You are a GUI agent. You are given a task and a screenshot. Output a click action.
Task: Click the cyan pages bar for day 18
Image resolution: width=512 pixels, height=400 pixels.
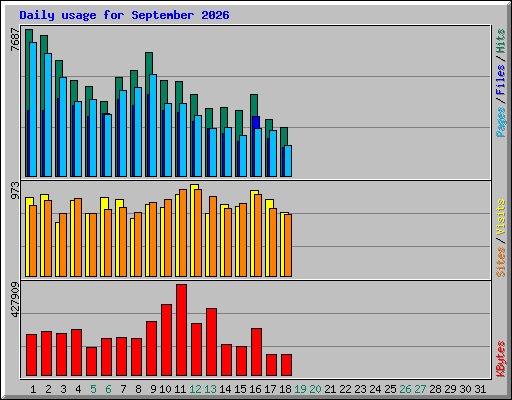click(x=288, y=161)
